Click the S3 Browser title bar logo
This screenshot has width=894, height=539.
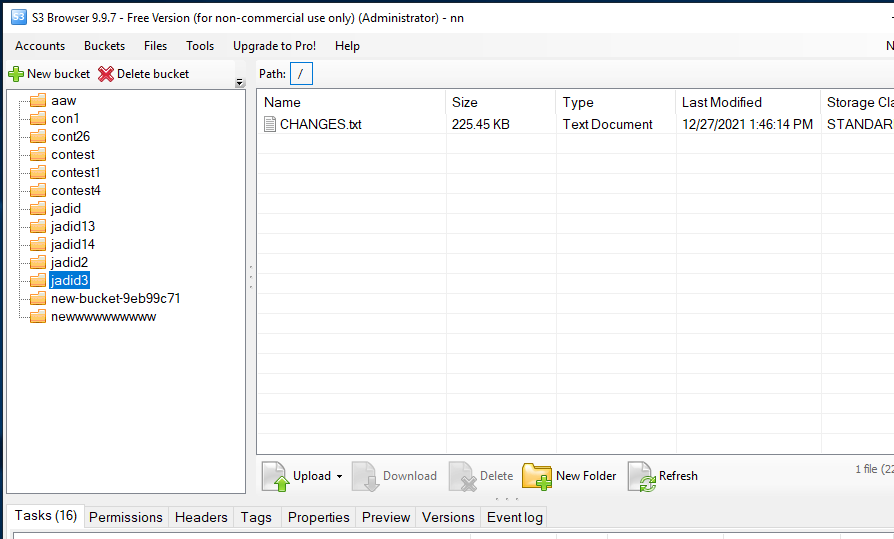[x=19, y=17]
